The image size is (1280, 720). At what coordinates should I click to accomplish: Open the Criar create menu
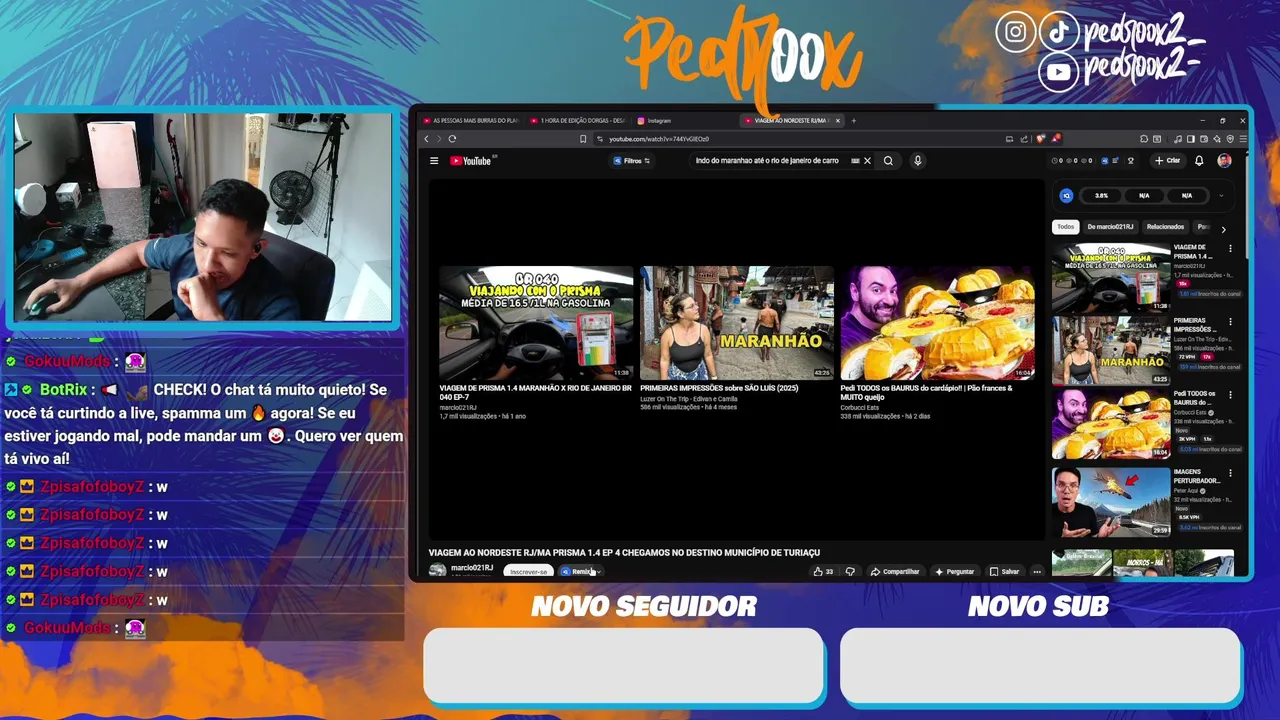(x=1167, y=161)
